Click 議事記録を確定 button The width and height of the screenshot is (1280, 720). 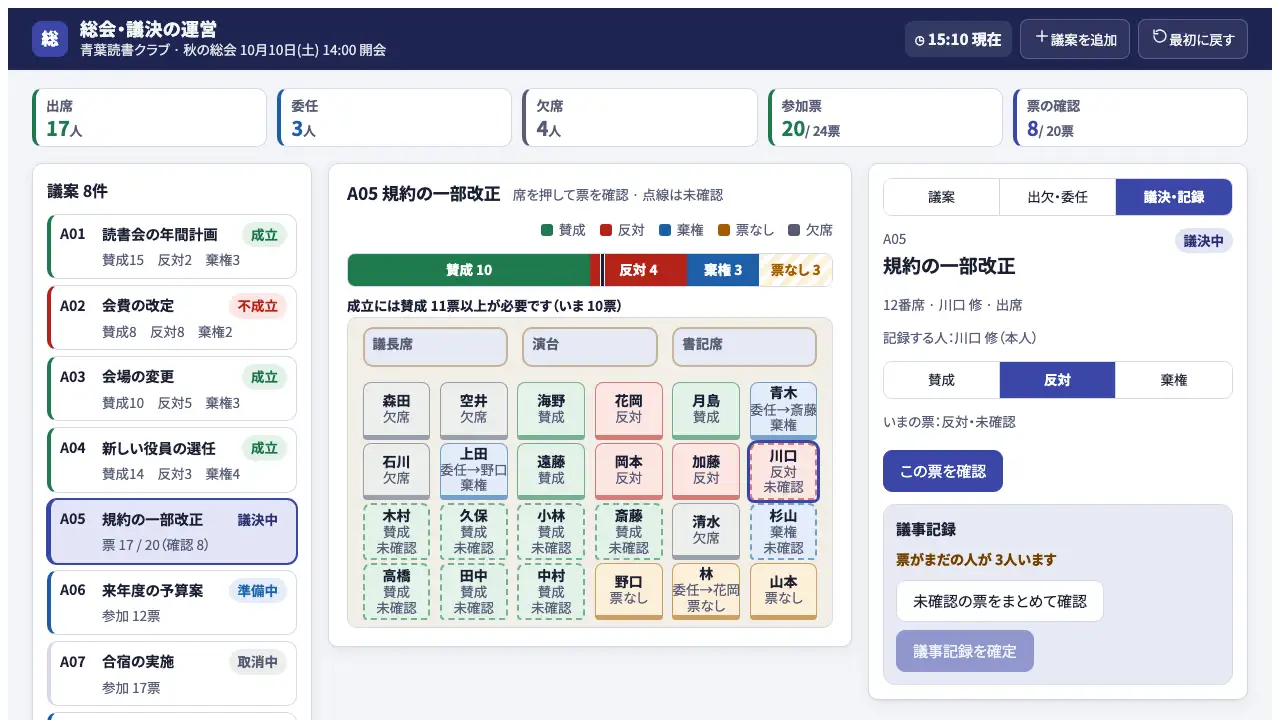tap(965, 651)
